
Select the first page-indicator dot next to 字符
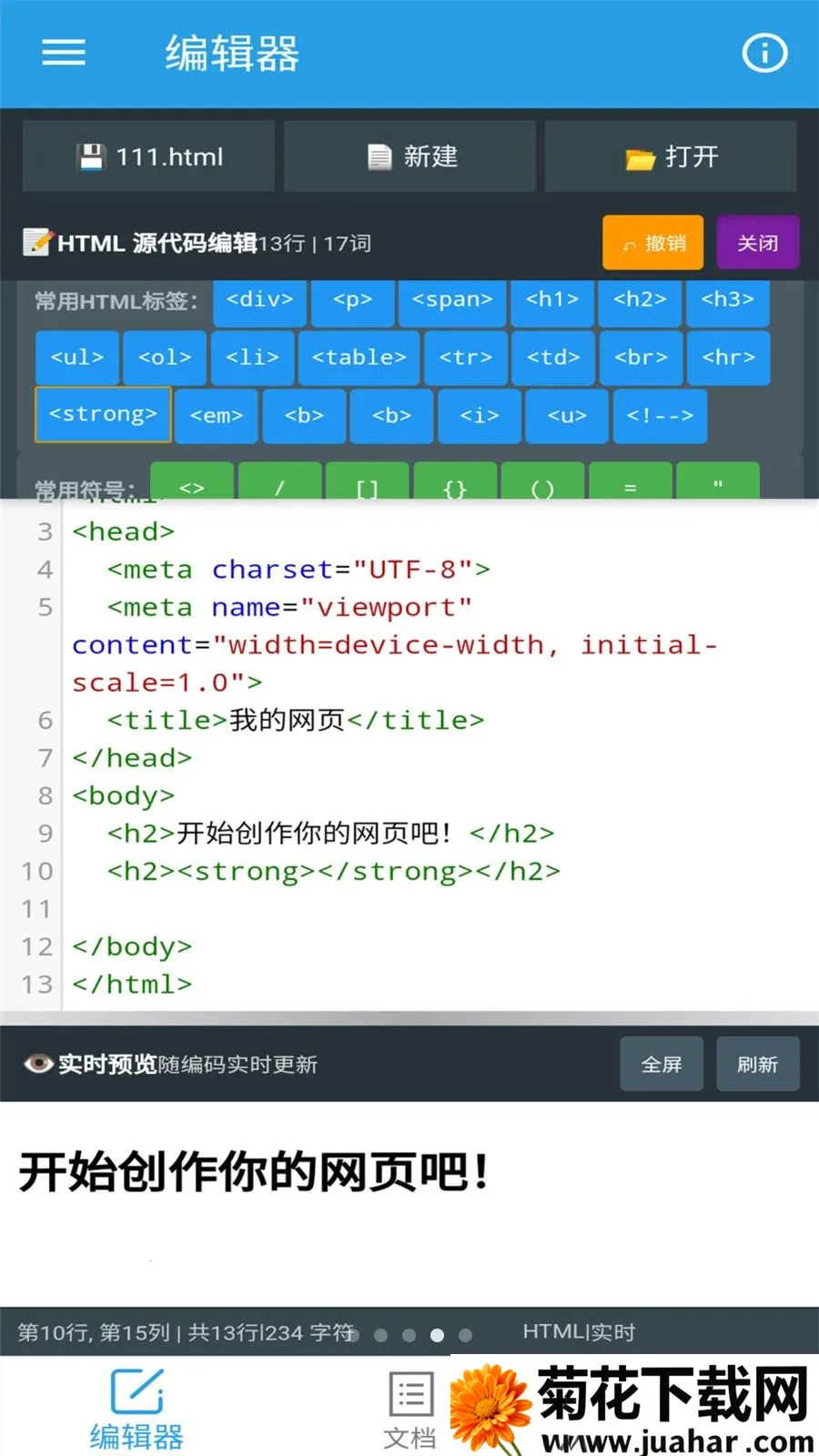[x=353, y=1335]
